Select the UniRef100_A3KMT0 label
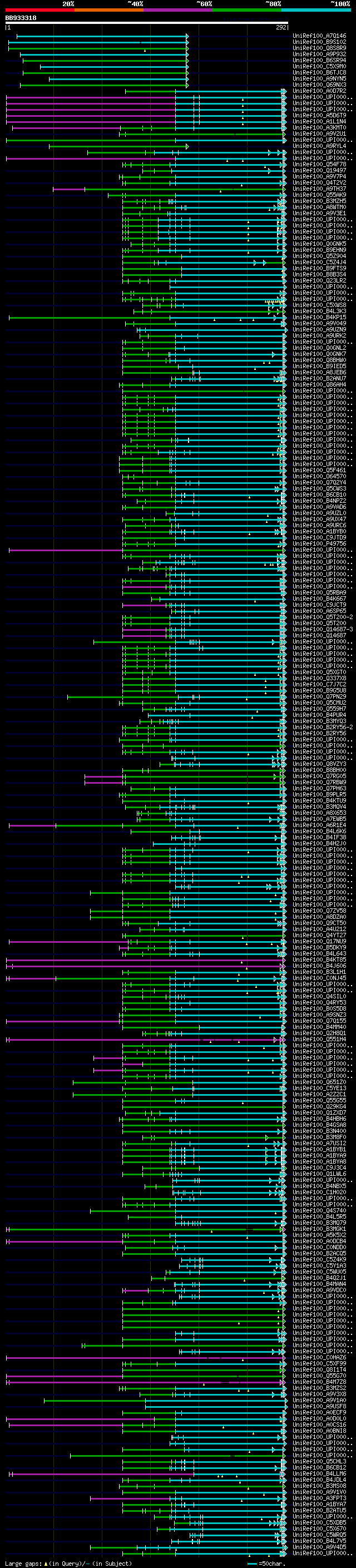The height and width of the screenshot is (1568, 356). coord(319,127)
